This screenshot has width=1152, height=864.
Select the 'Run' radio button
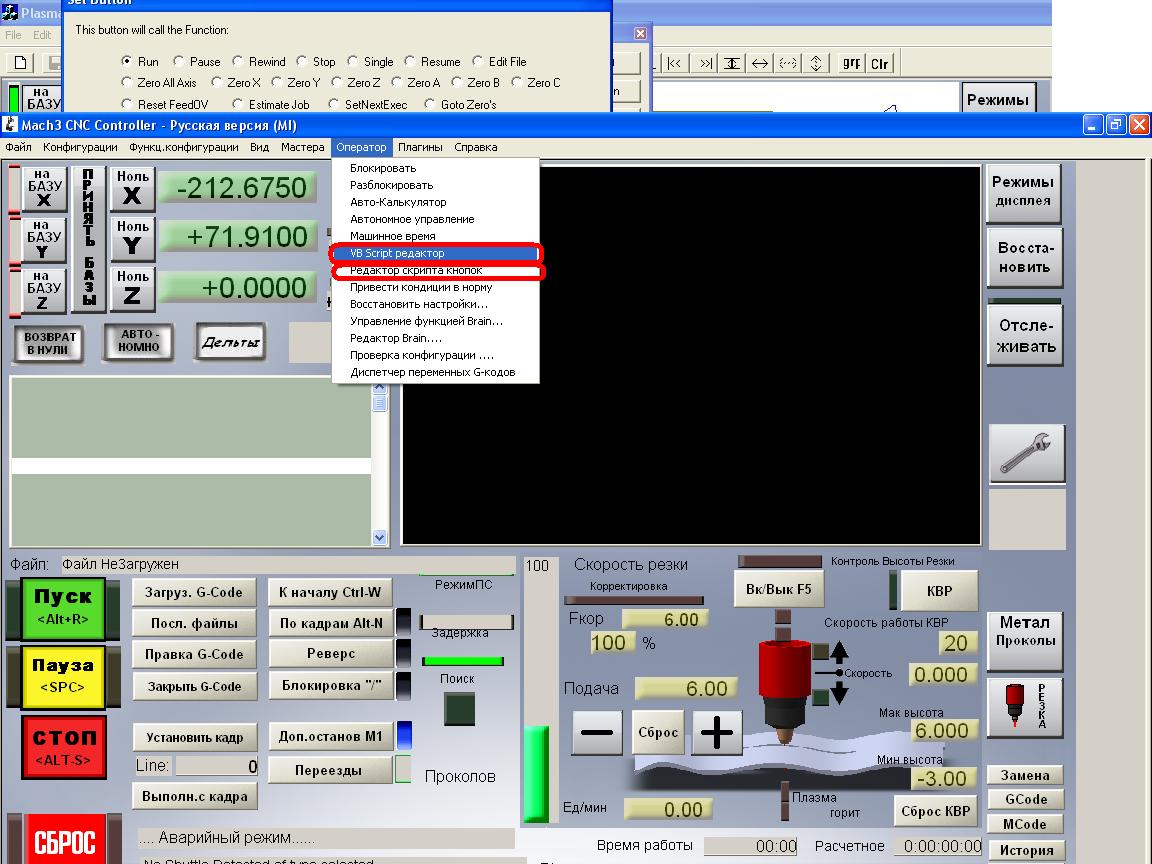pyautogui.click(x=127, y=61)
